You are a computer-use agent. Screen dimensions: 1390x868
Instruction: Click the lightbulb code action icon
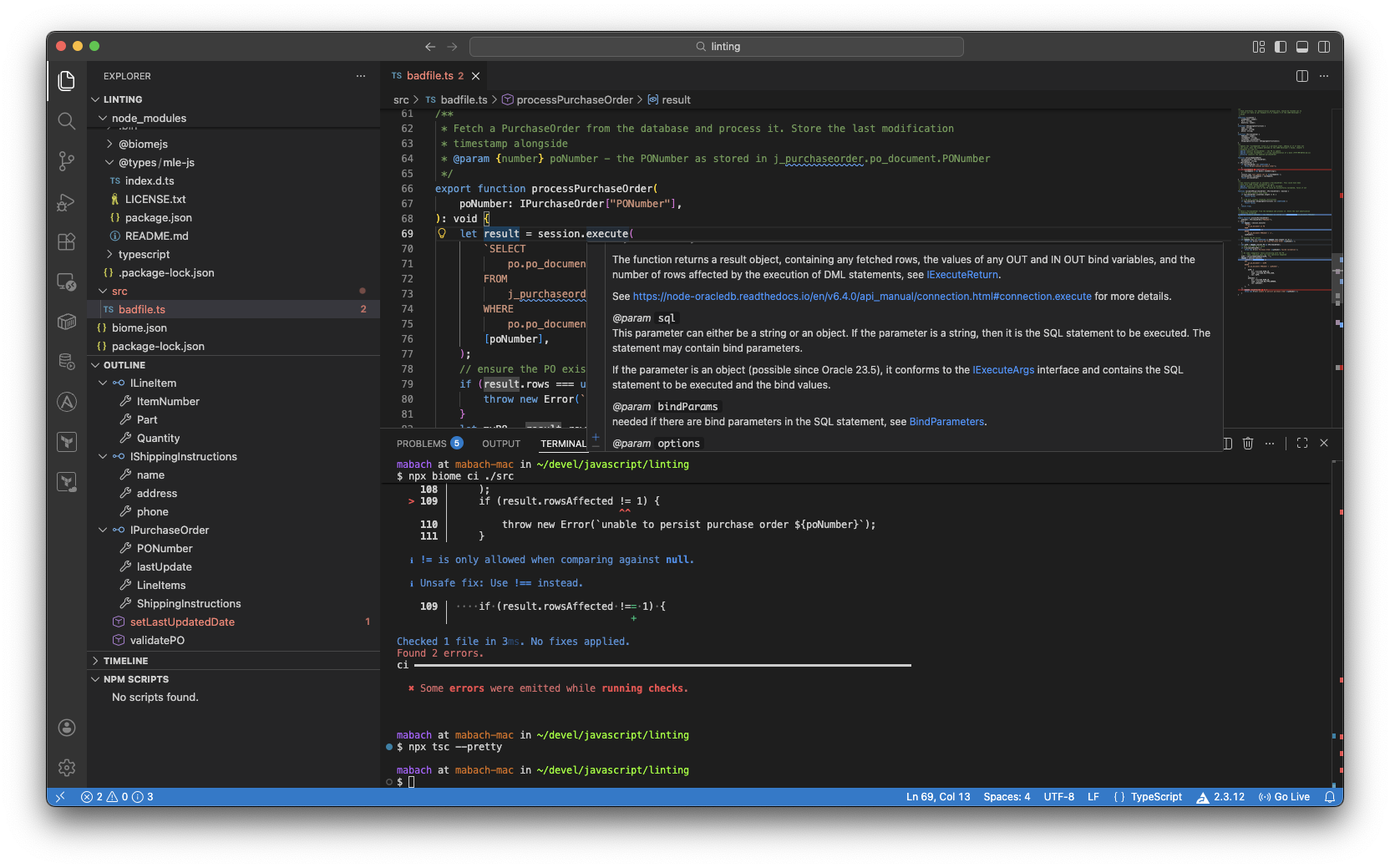442,234
